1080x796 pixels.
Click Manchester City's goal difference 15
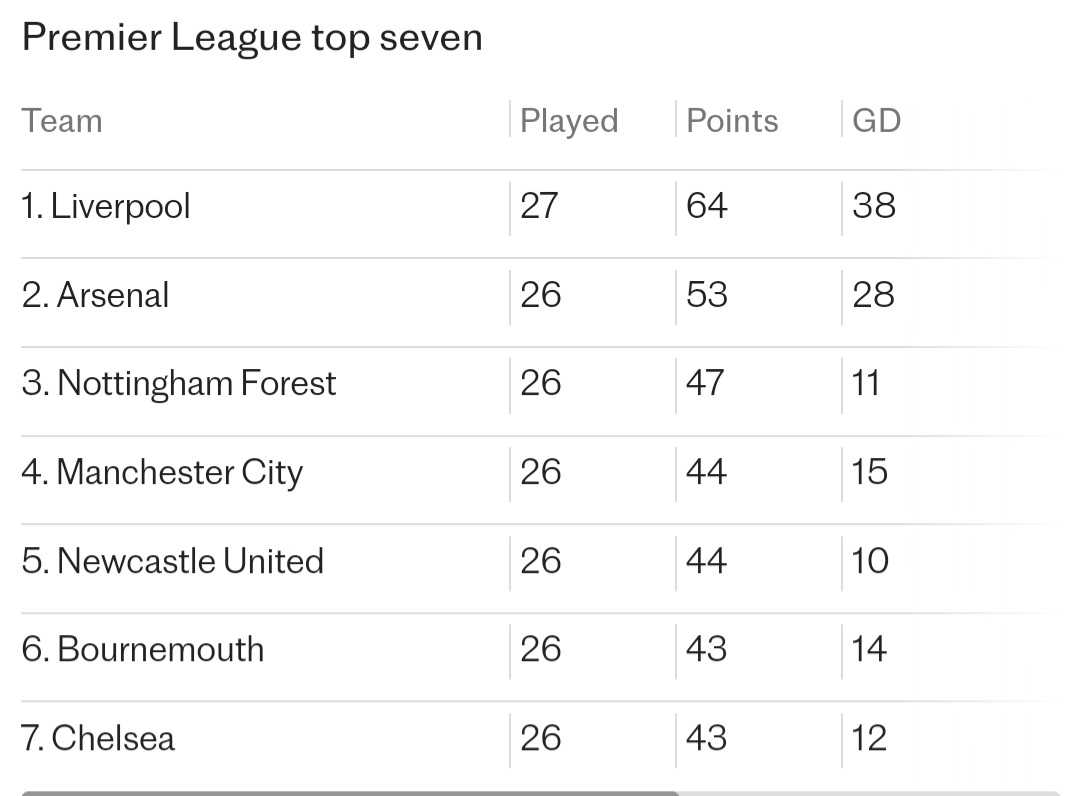click(x=869, y=472)
